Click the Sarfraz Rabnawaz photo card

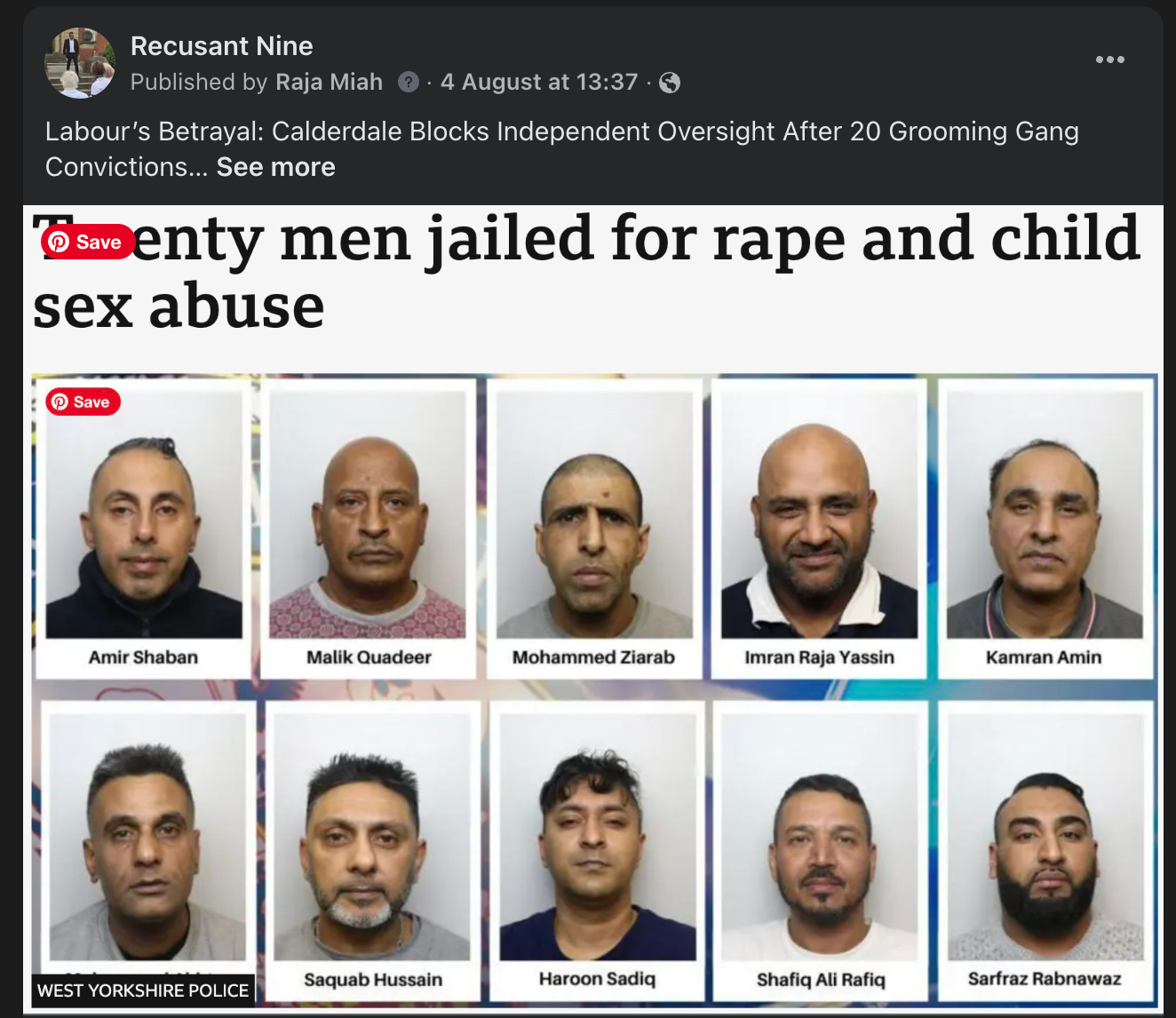pos(1045,851)
